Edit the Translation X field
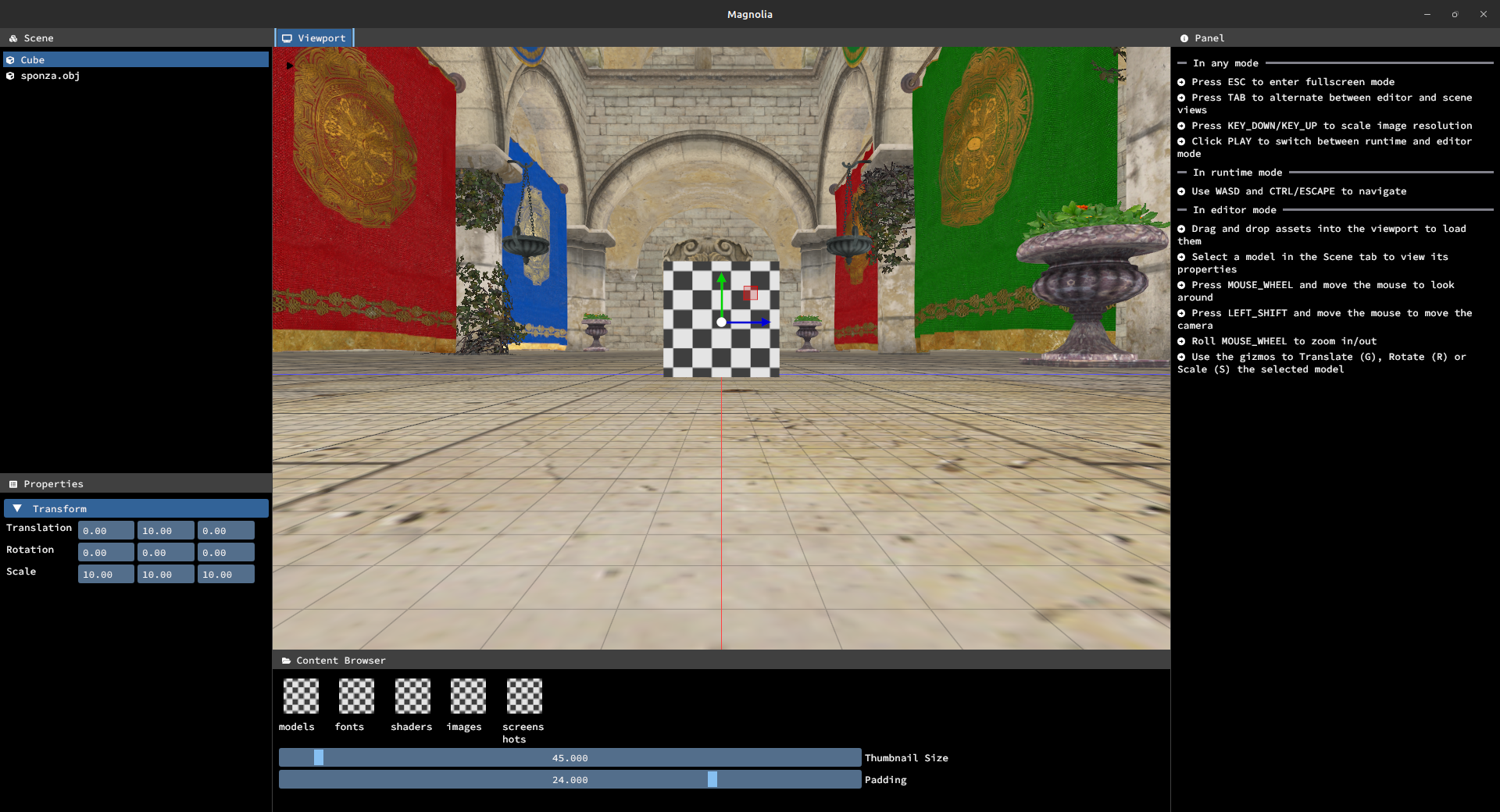 (x=106, y=531)
